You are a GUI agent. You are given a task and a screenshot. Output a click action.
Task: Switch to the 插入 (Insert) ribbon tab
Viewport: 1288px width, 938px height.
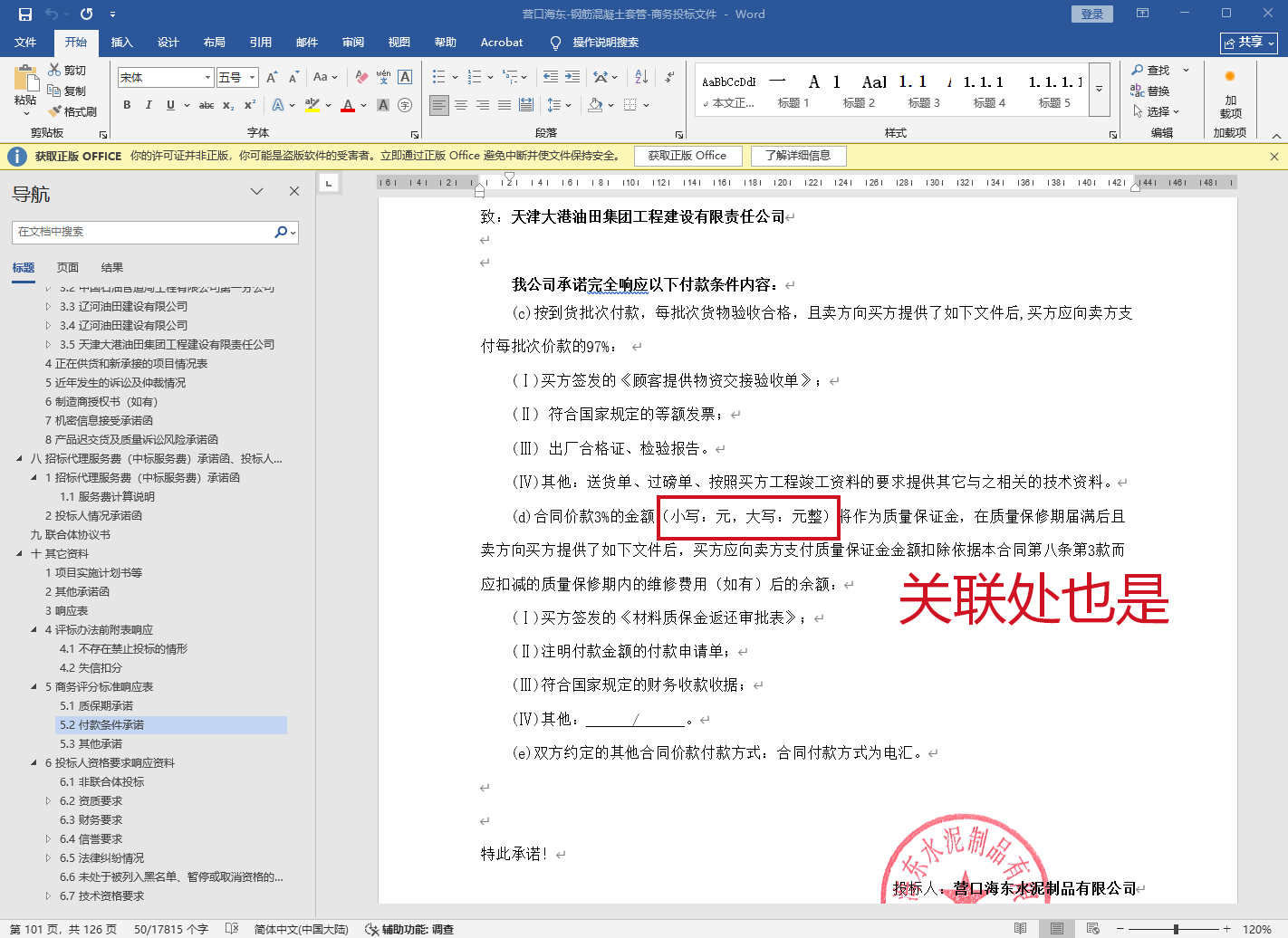(121, 43)
